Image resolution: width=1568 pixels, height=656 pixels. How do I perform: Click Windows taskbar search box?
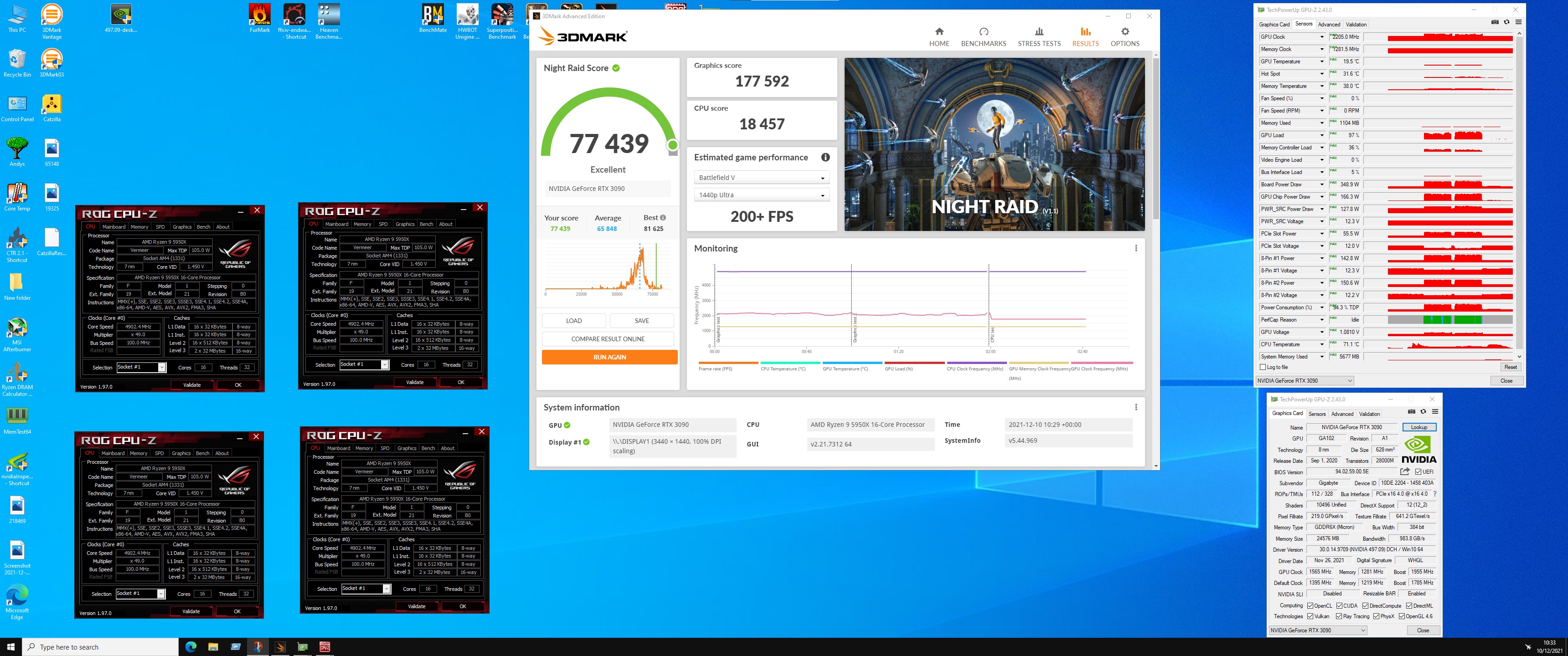100,647
